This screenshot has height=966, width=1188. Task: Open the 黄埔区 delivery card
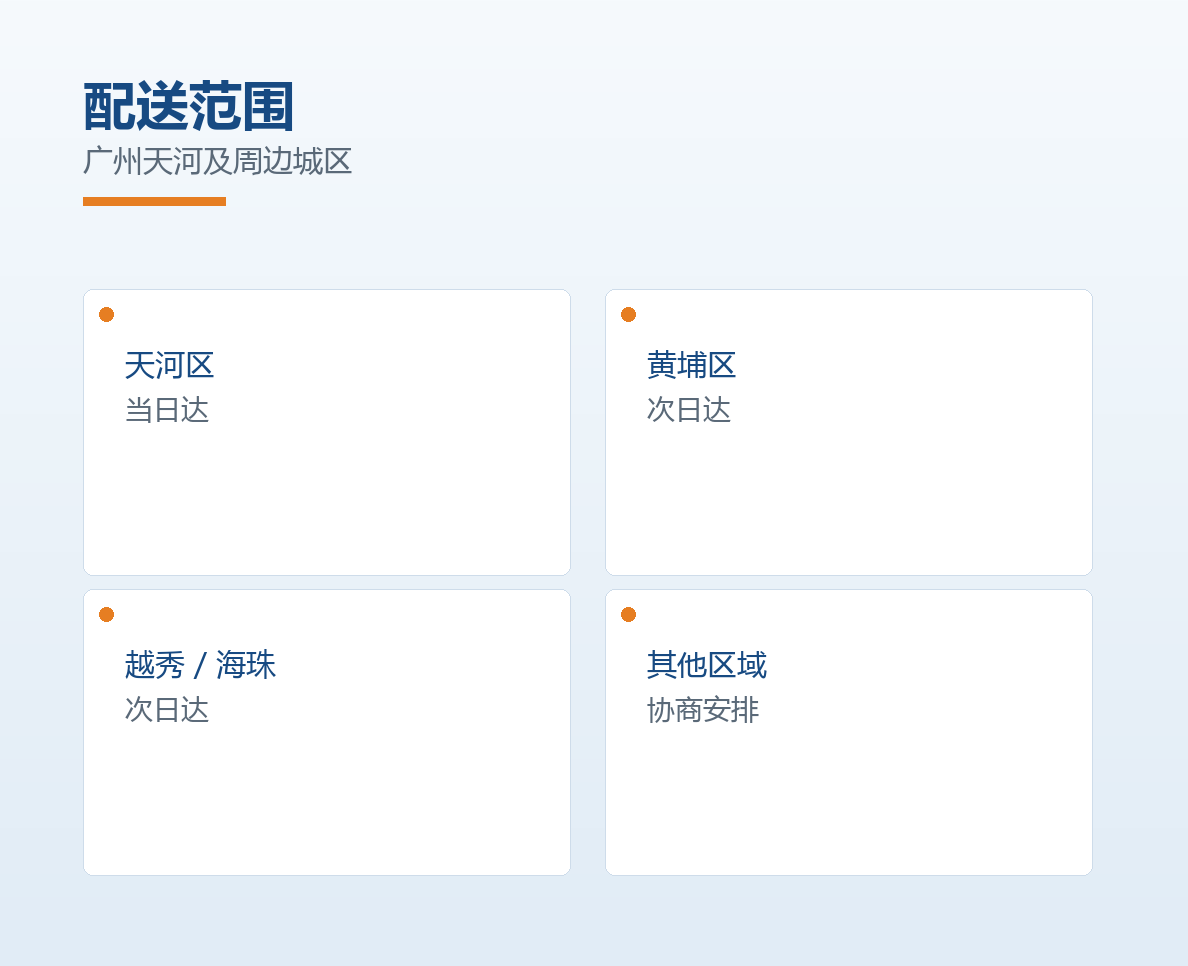849,432
